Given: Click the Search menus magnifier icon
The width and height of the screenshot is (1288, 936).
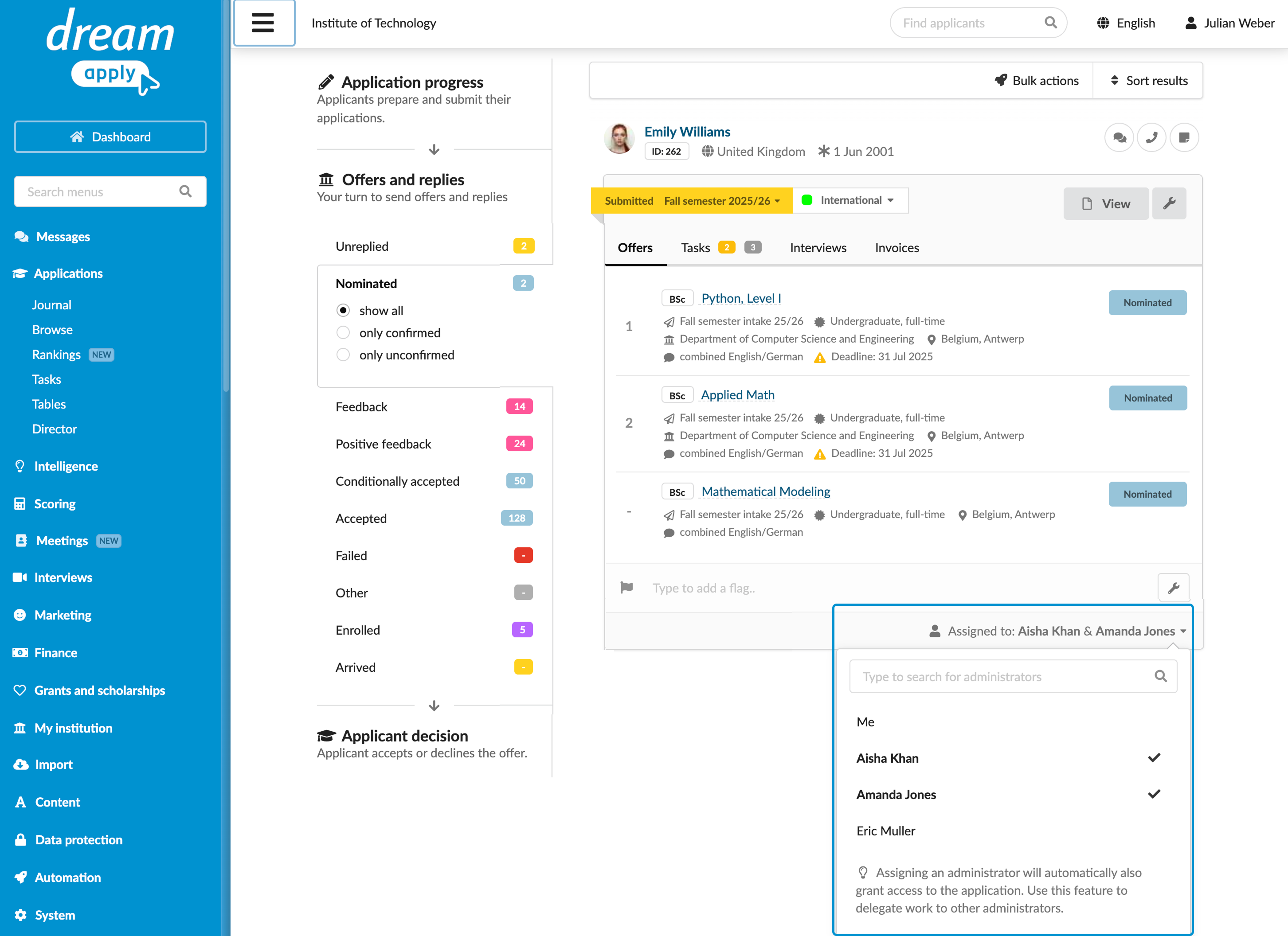Looking at the screenshot, I should pyautogui.click(x=185, y=191).
